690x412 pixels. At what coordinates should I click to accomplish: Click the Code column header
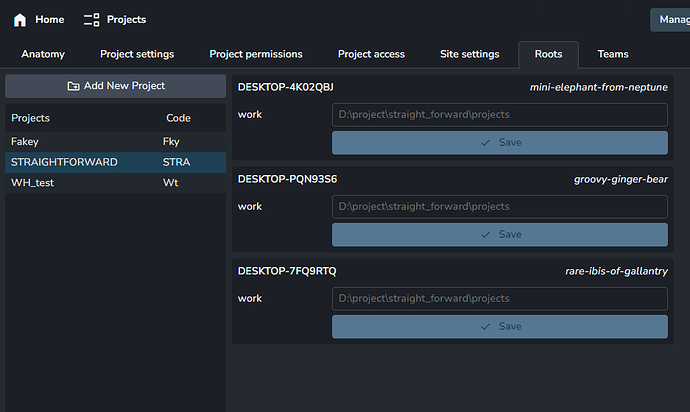point(178,118)
